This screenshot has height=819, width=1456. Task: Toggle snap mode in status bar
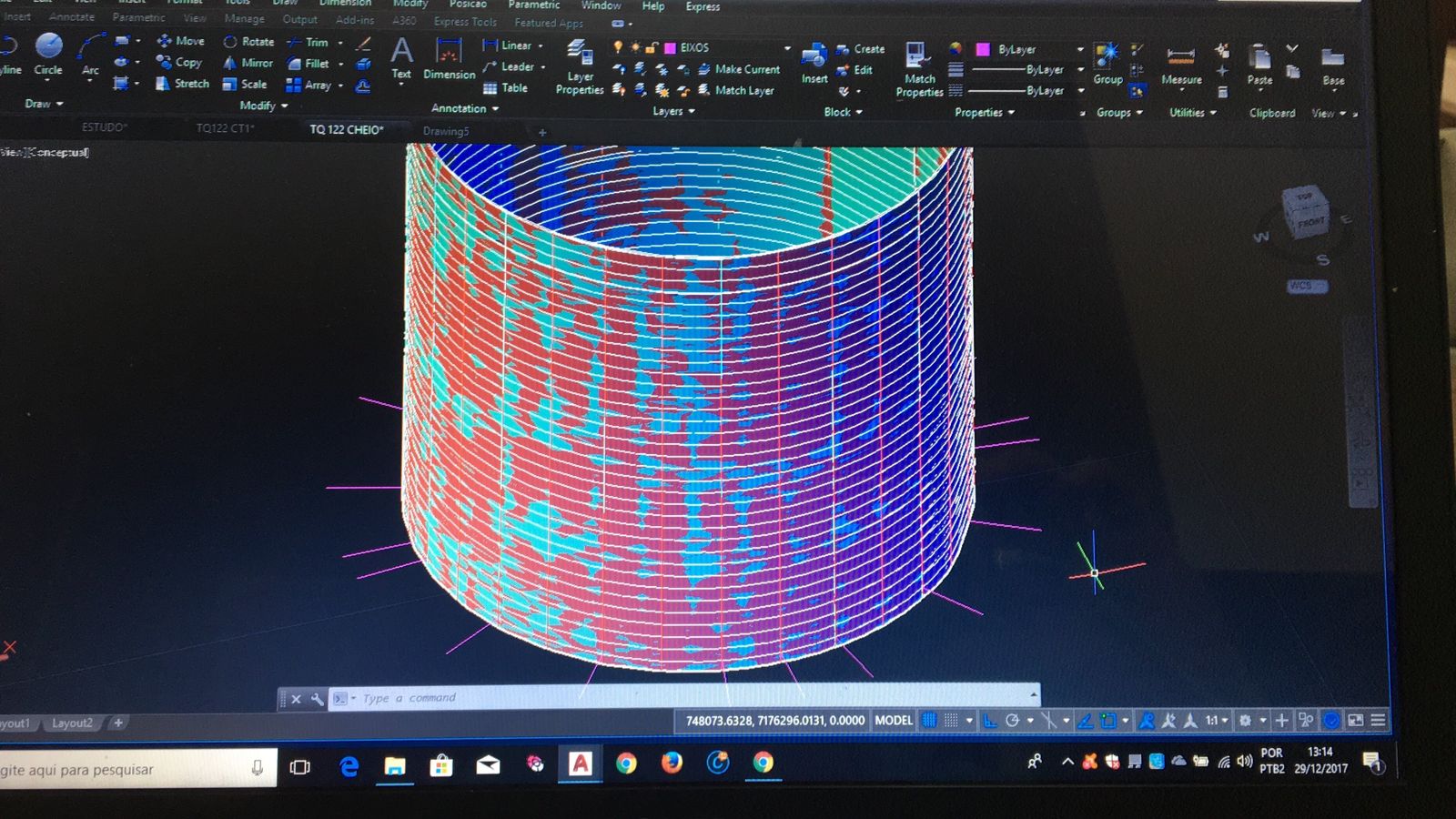pos(951,721)
